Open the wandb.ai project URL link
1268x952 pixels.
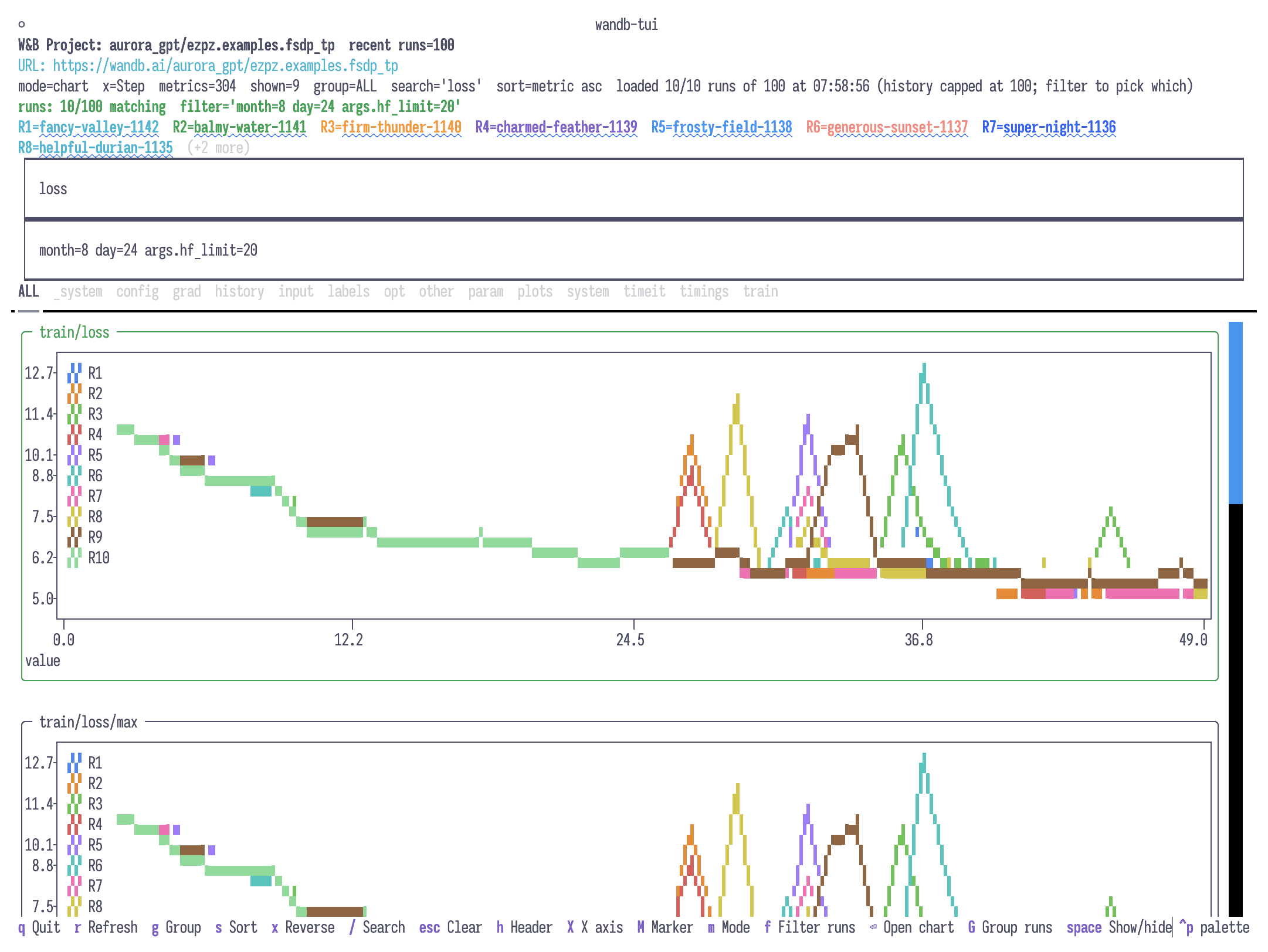[x=226, y=66]
